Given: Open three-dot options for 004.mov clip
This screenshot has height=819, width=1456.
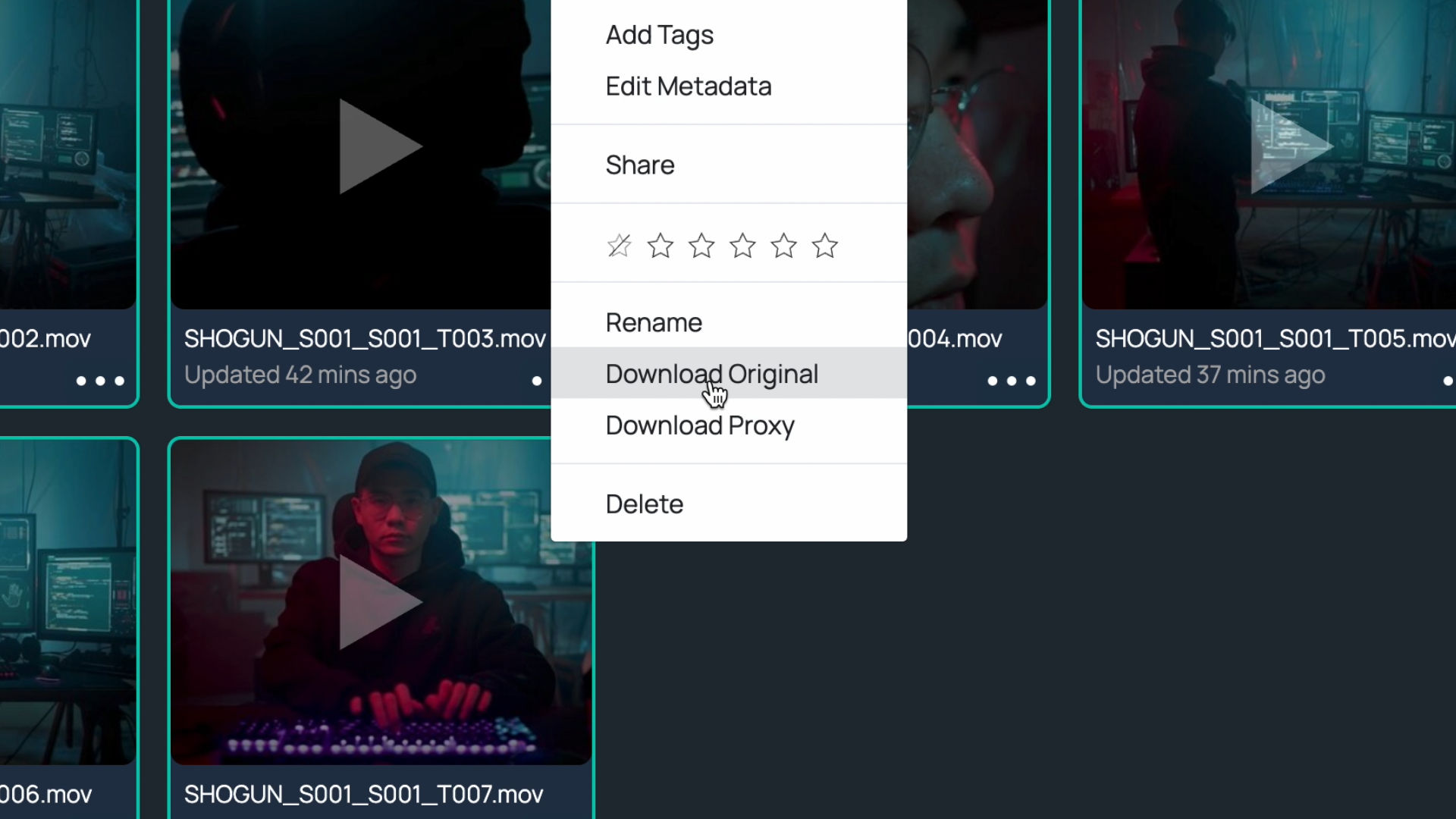Looking at the screenshot, I should tap(1011, 381).
